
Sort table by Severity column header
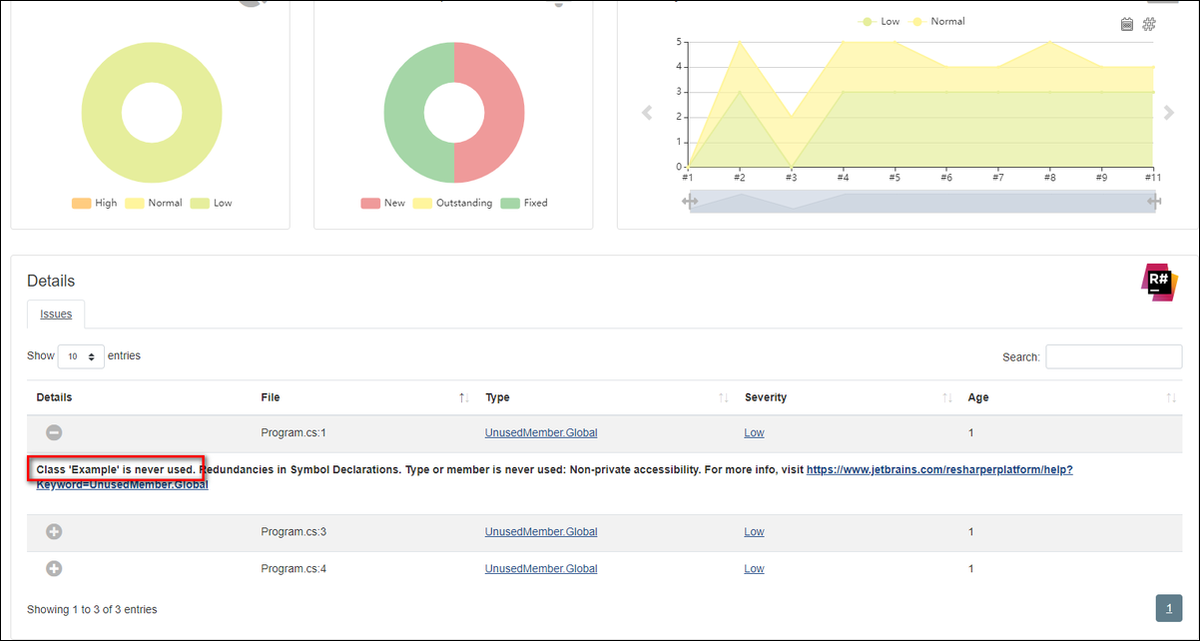click(x=766, y=397)
